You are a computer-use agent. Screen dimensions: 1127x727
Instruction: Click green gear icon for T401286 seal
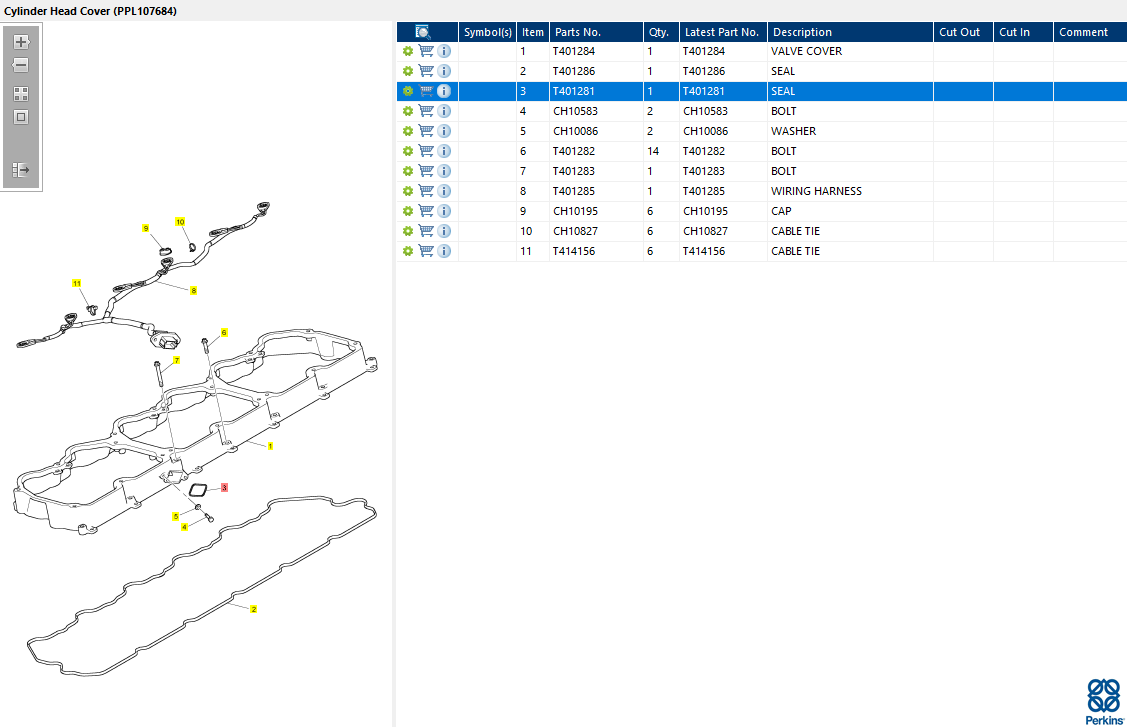pyautogui.click(x=407, y=71)
